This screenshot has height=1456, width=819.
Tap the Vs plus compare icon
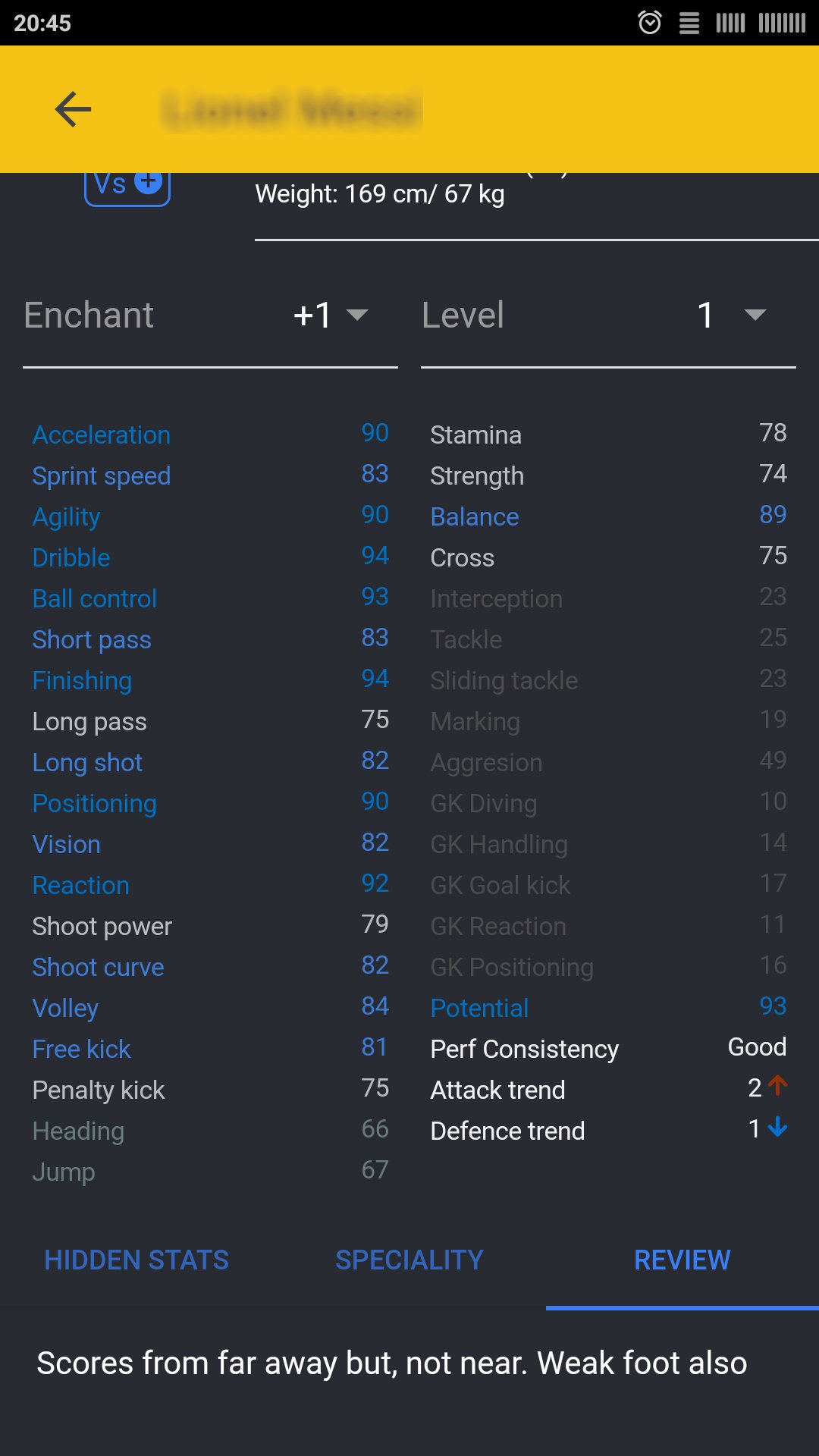pos(127,187)
